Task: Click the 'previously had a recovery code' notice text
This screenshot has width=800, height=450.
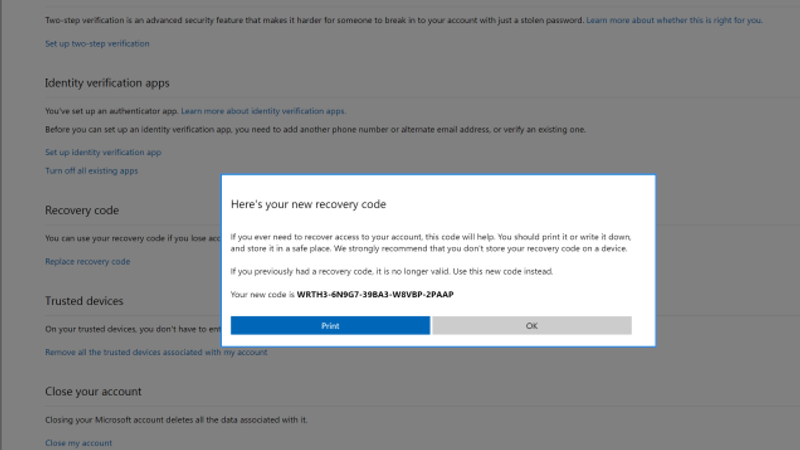Action: (x=391, y=271)
